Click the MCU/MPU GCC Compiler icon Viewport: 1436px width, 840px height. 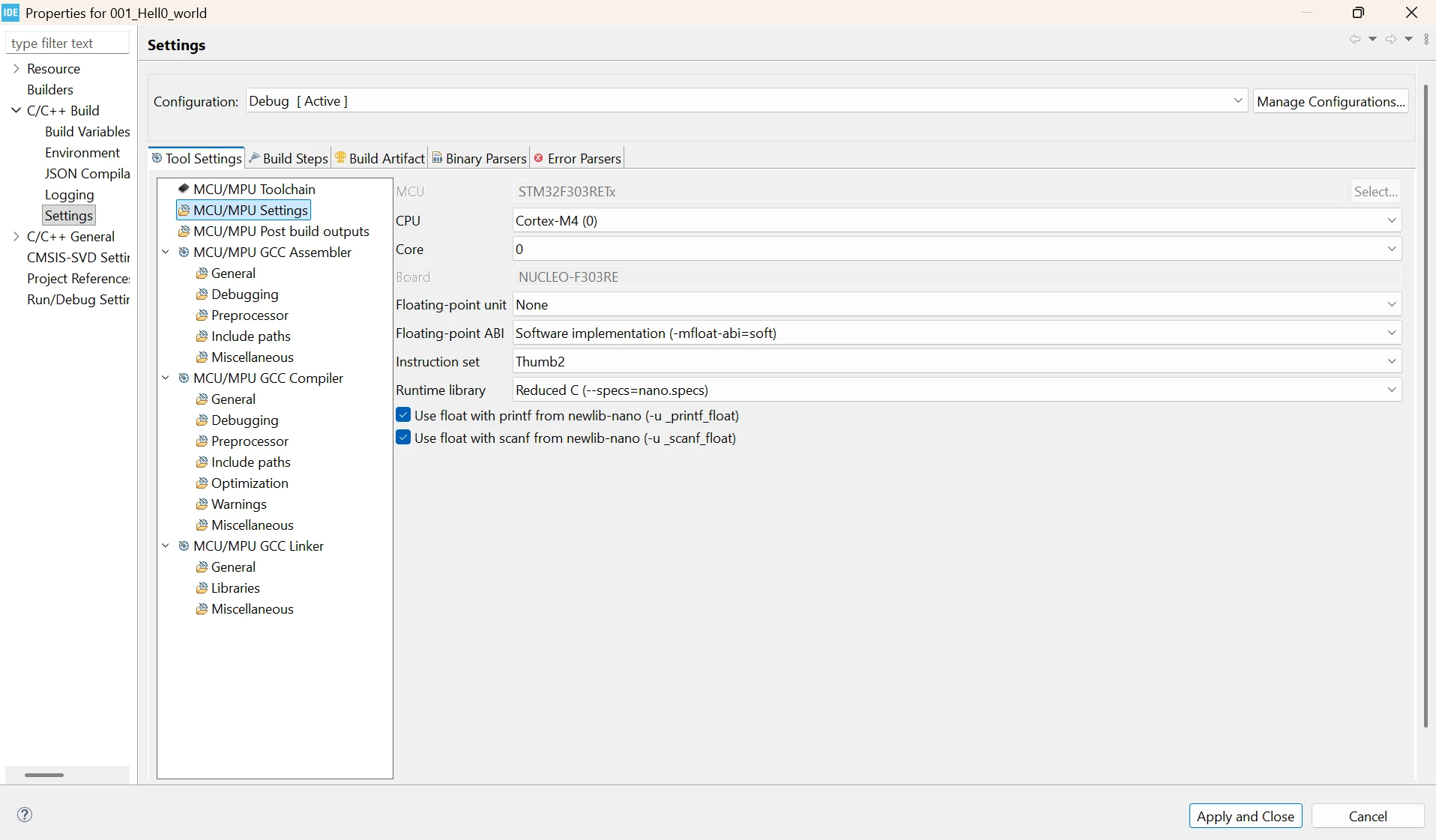point(184,378)
